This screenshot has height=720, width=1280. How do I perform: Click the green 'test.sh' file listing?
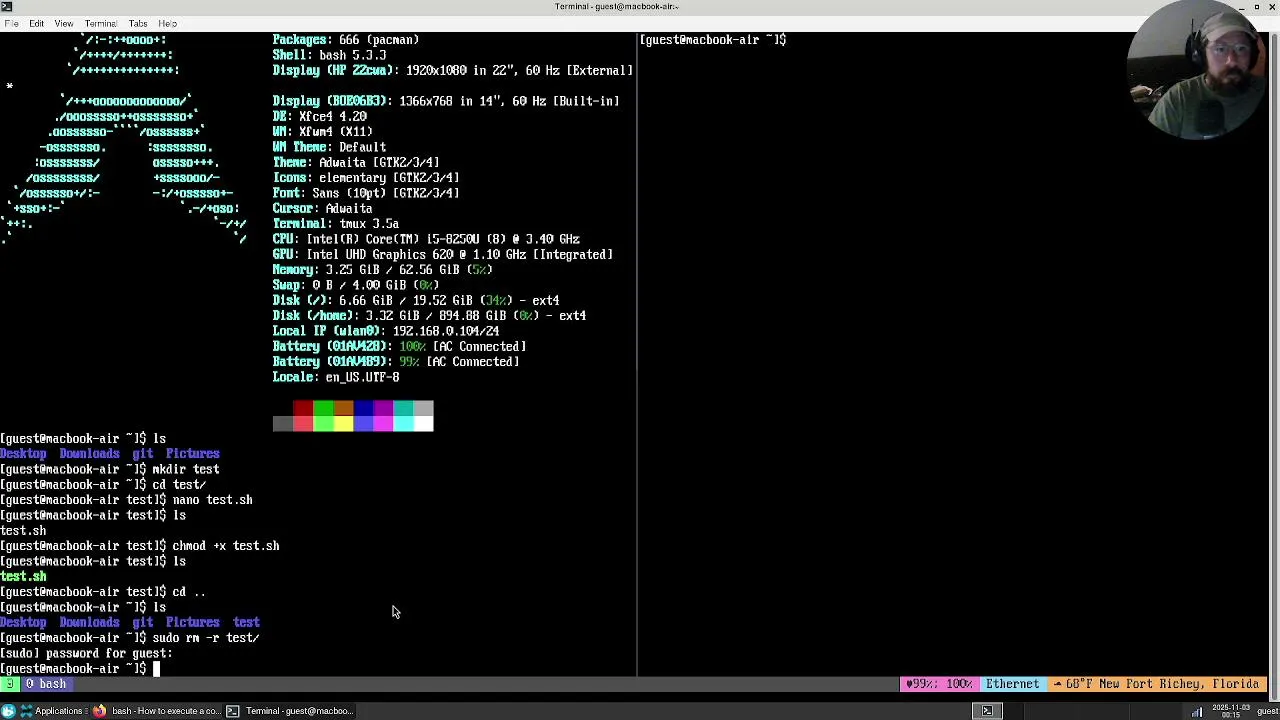[x=23, y=577]
